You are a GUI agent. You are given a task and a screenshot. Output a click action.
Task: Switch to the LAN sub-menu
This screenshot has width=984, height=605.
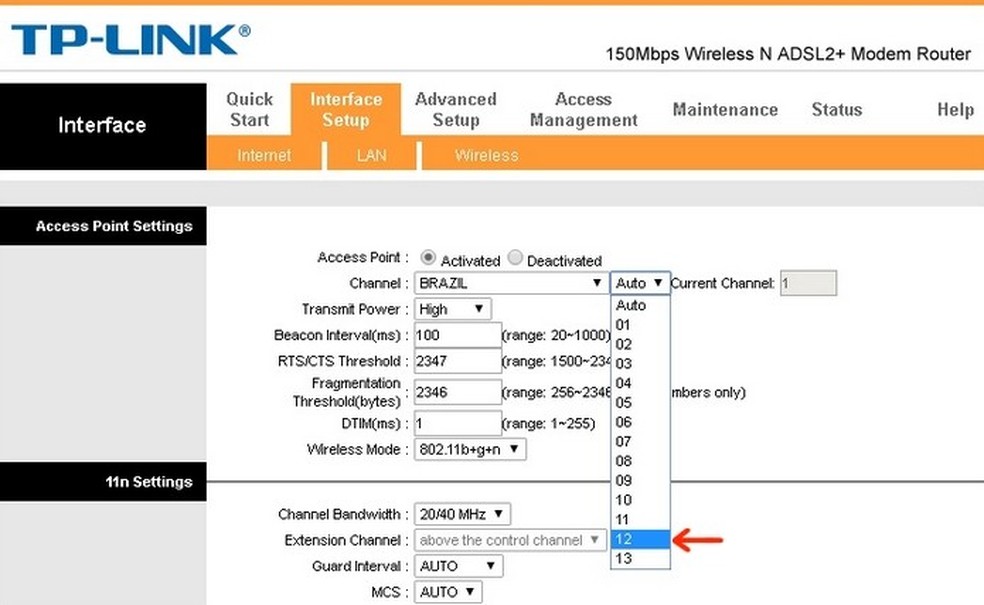click(x=371, y=155)
